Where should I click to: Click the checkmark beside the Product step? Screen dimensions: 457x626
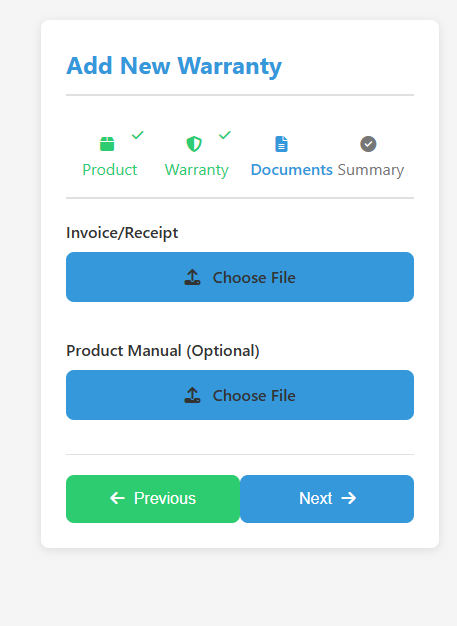(138, 135)
